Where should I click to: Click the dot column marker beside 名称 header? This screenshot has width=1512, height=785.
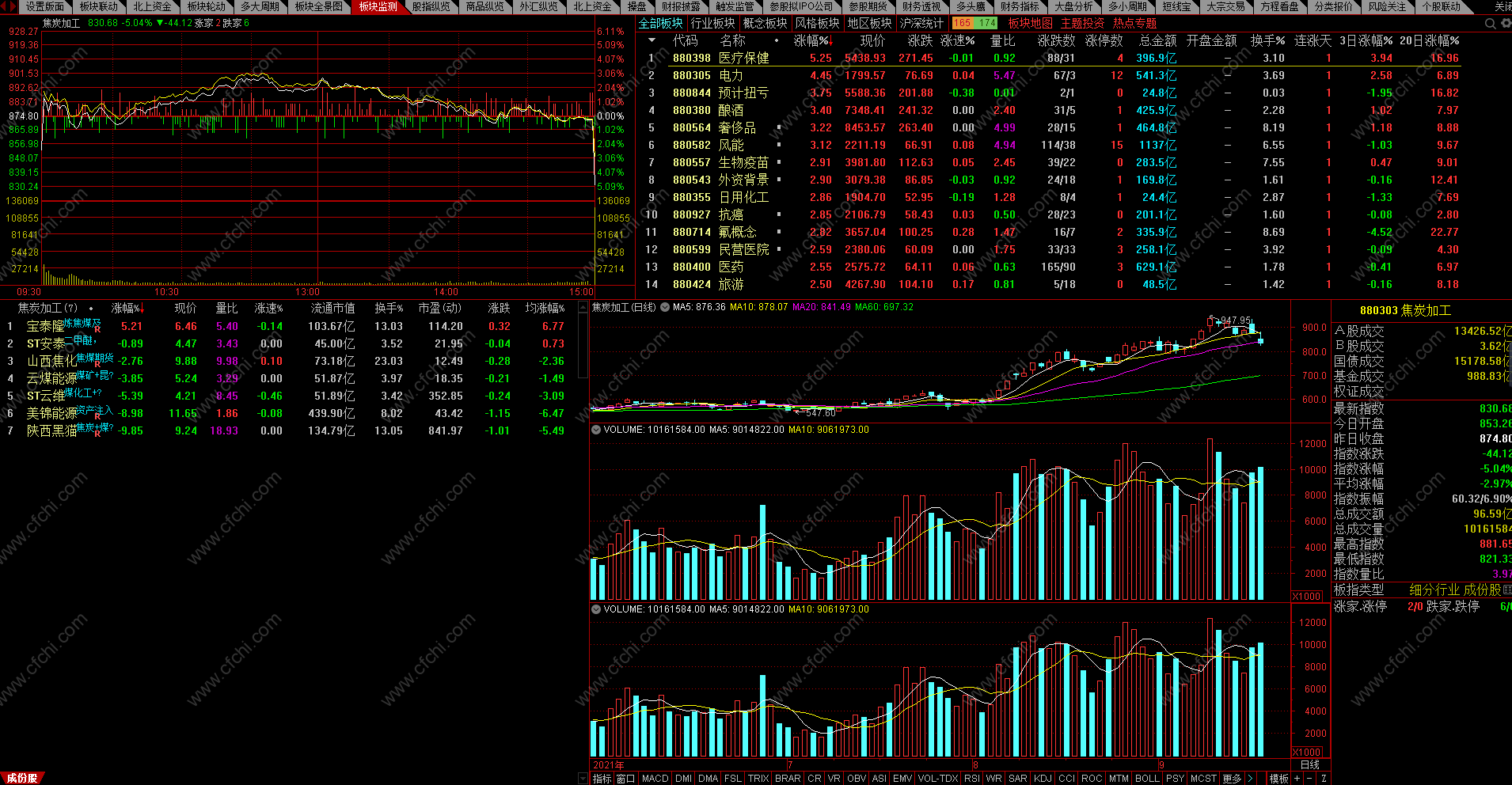(x=777, y=40)
